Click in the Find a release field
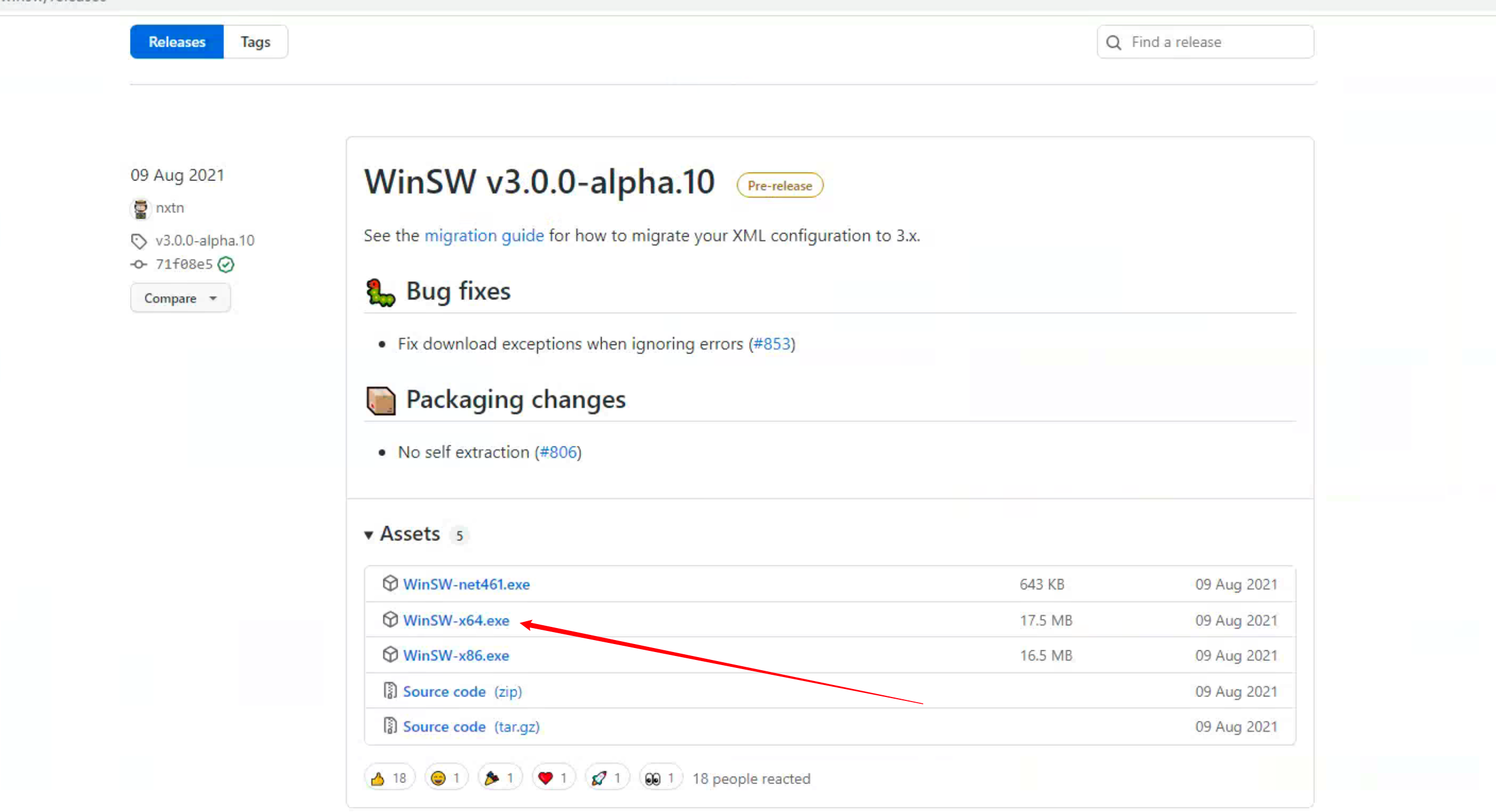 [x=1214, y=42]
